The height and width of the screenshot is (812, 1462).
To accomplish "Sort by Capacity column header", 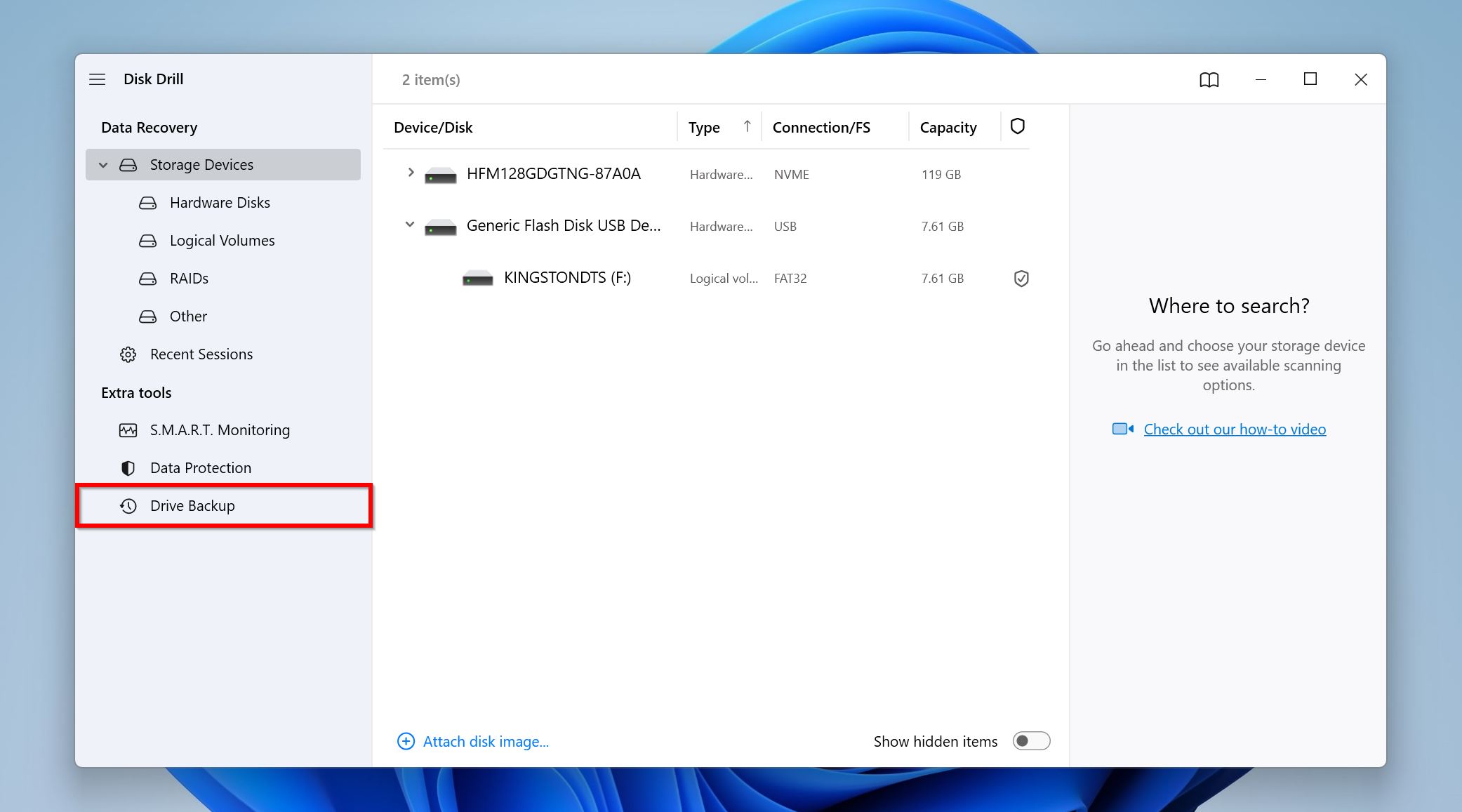I will [x=948, y=128].
